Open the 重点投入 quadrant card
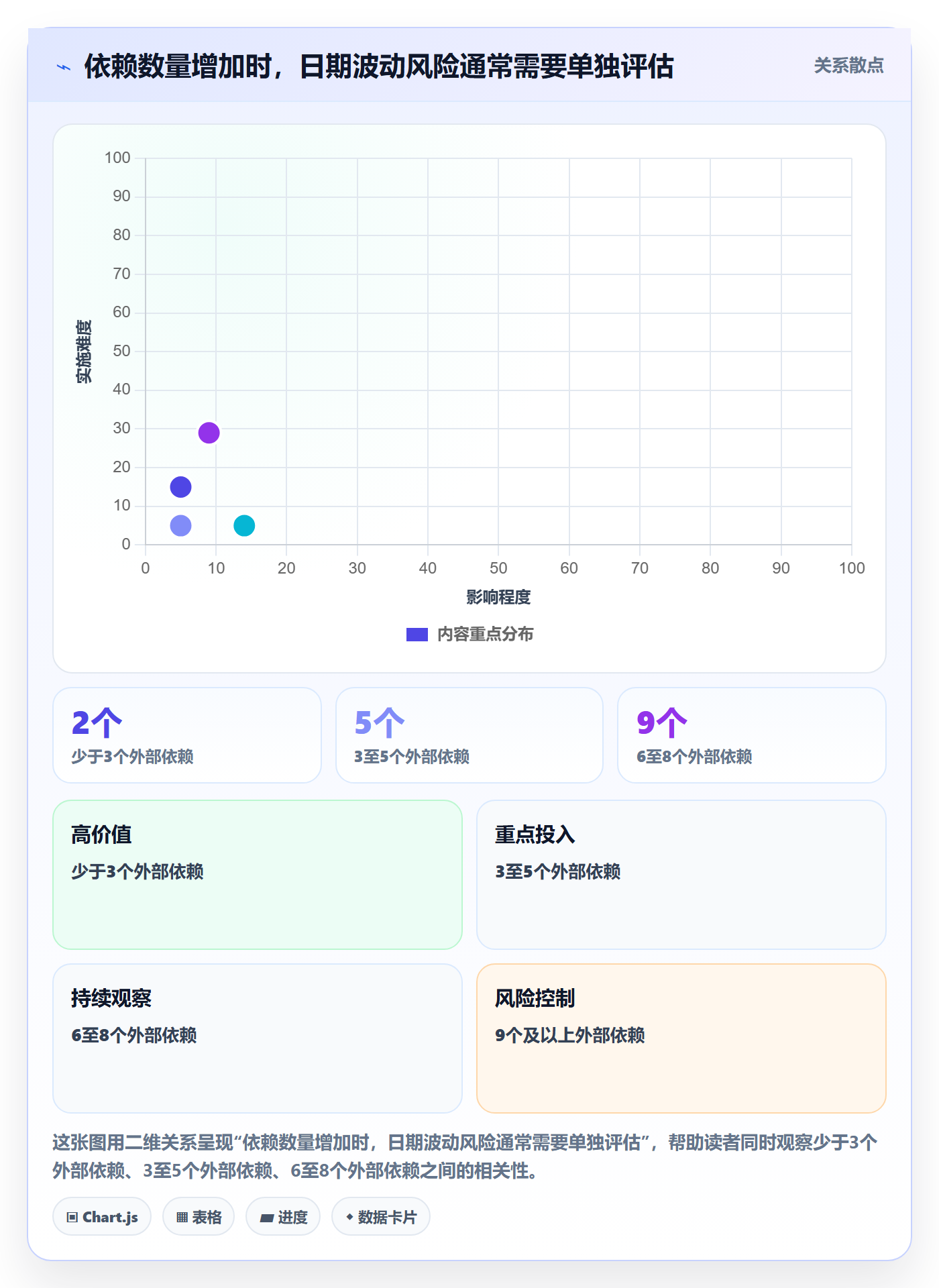This screenshot has width=939, height=1288. click(x=681, y=875)
